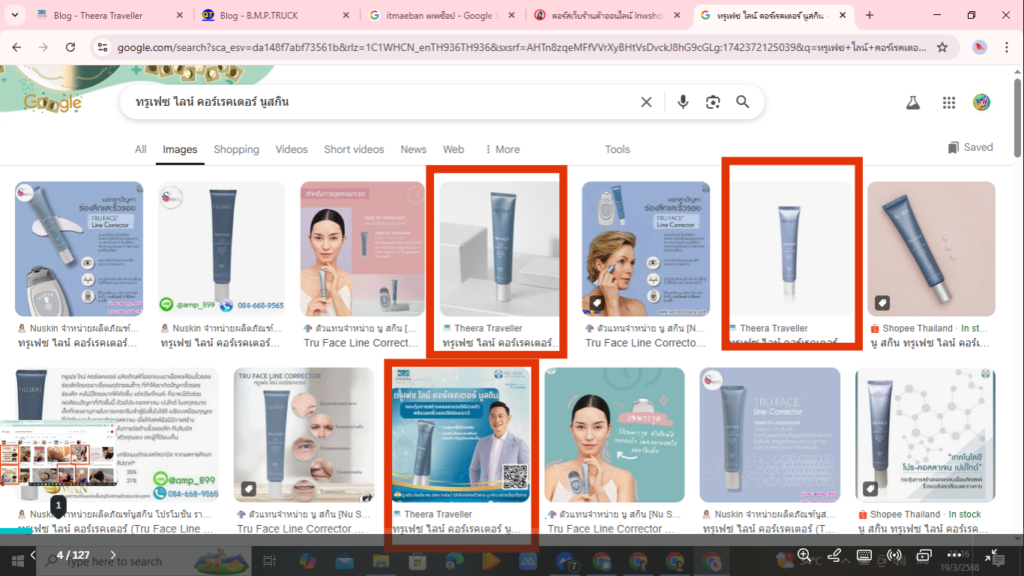This screenshot has width=1024, height=576.
Task: Open Chrome's three-dot settings menu
Action: 1006,46
